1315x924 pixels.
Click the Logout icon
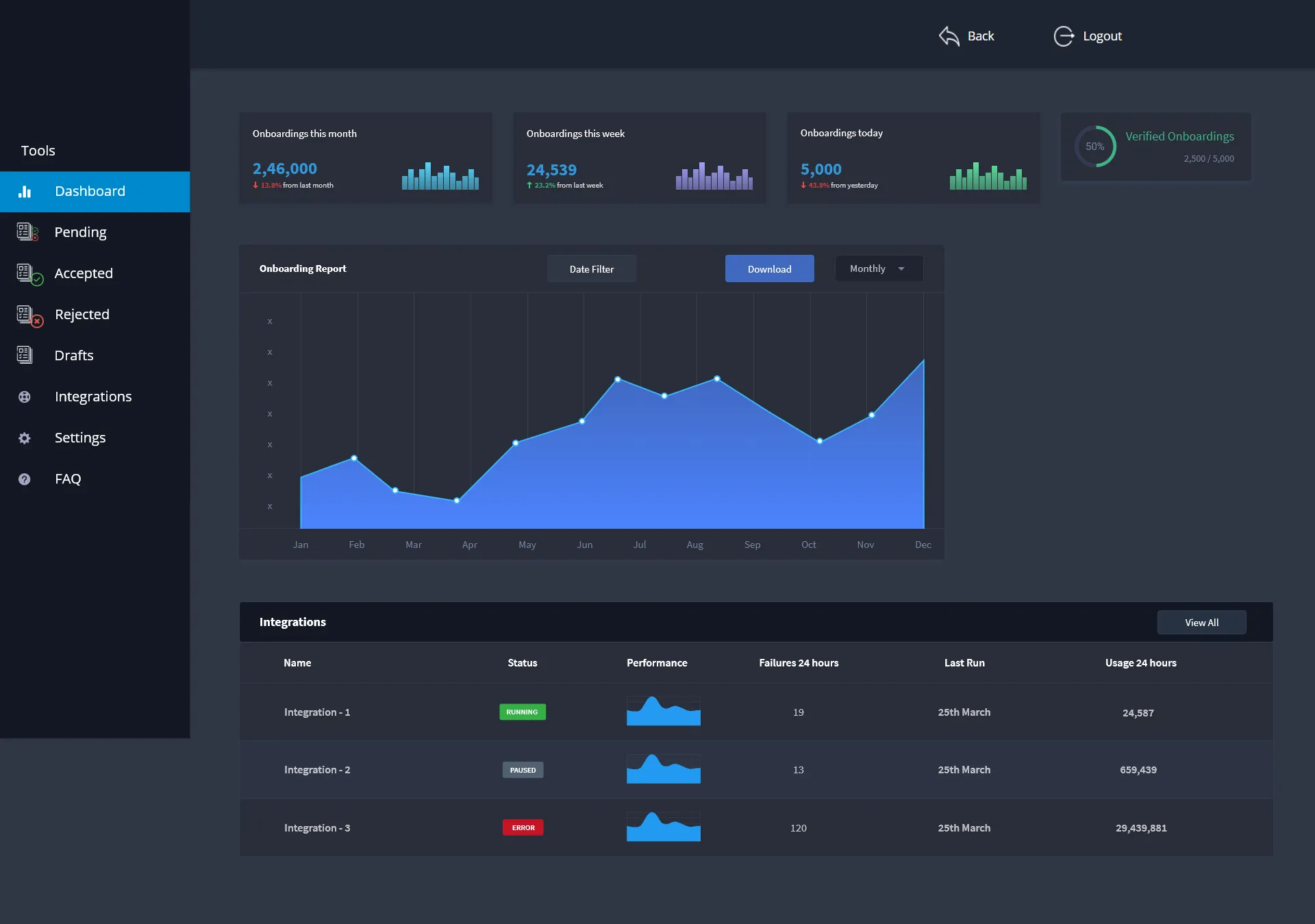pos(1064,36)
